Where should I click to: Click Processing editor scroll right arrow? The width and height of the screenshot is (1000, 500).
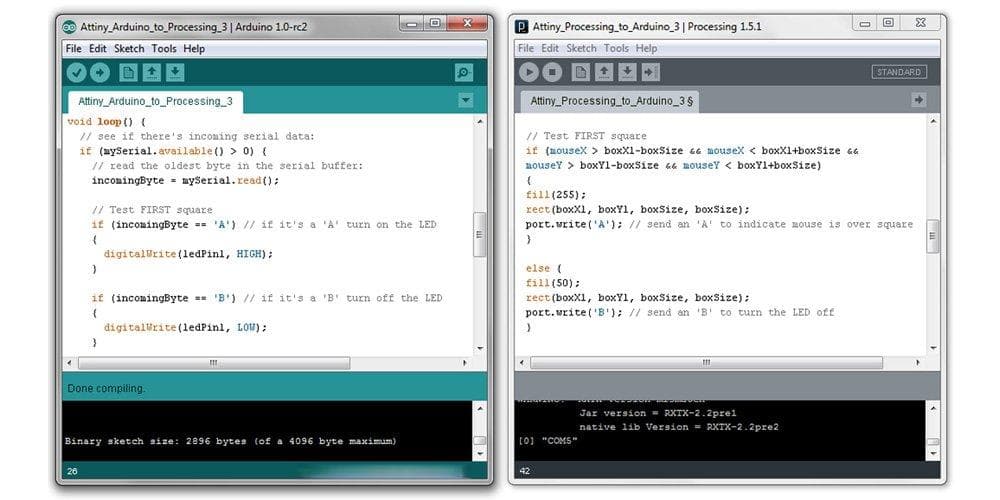[918, 362]
